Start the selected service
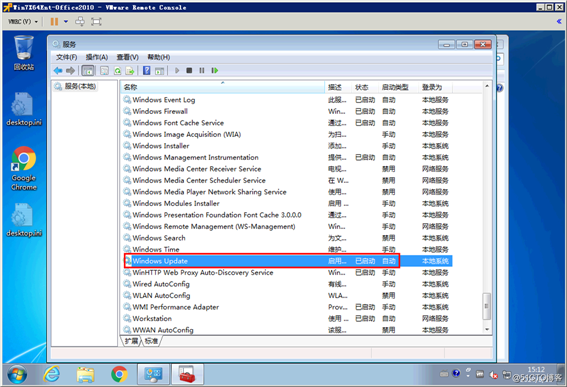The image size is (567, 387). pos(177,71)
